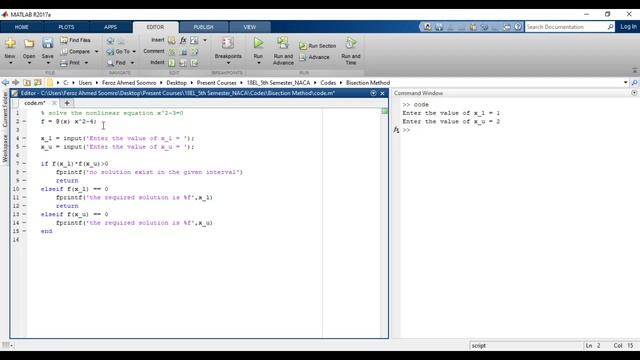Viewport: 640px width, 360px height.
Task: Click the '>> code' line in Command Window
Action: 416,104
